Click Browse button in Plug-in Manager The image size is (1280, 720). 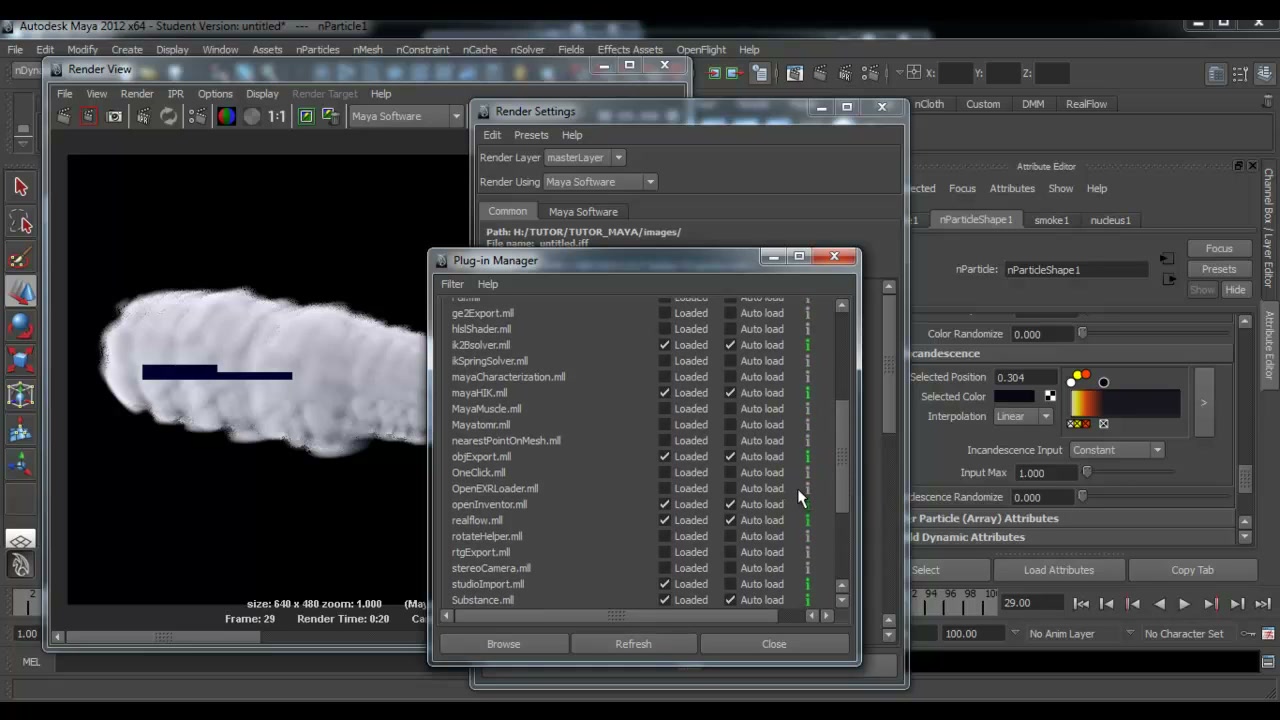[504, 644]
